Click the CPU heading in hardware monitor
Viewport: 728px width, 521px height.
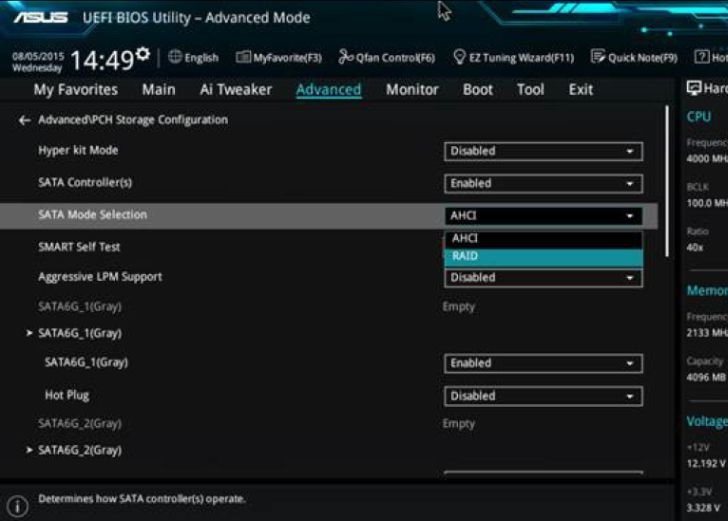(699, 117)
